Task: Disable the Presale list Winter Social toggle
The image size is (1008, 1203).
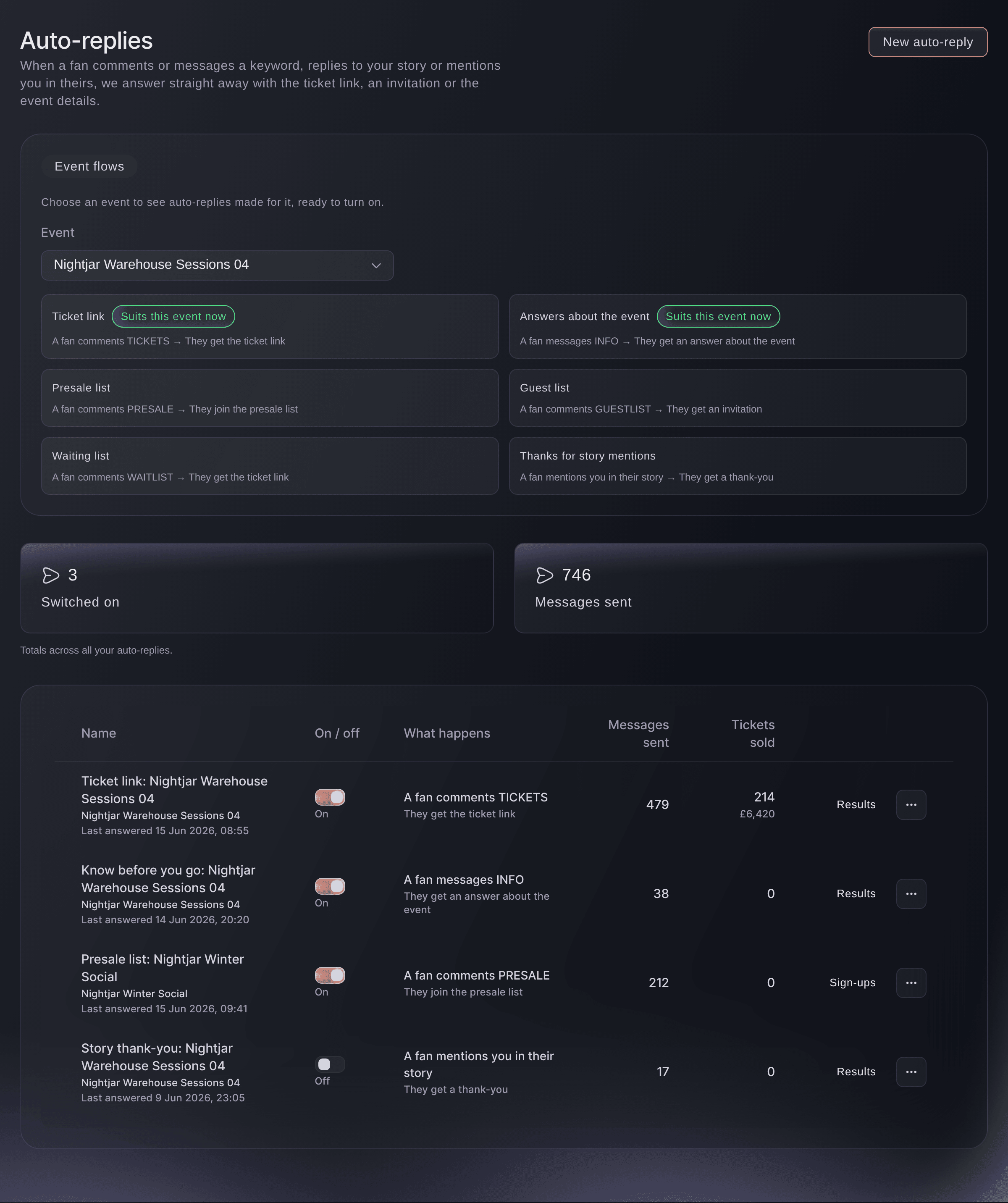Action: coord(330,975)
